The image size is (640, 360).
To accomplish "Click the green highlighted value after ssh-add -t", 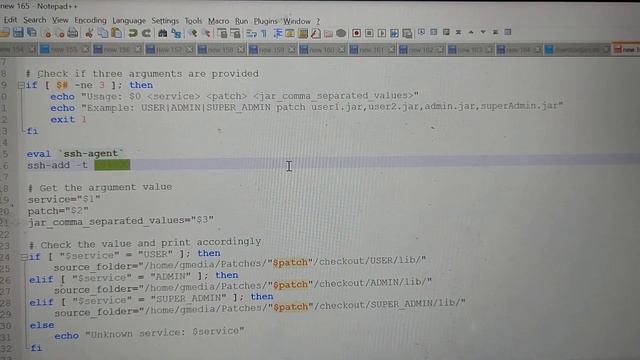I will click(112, 165).
